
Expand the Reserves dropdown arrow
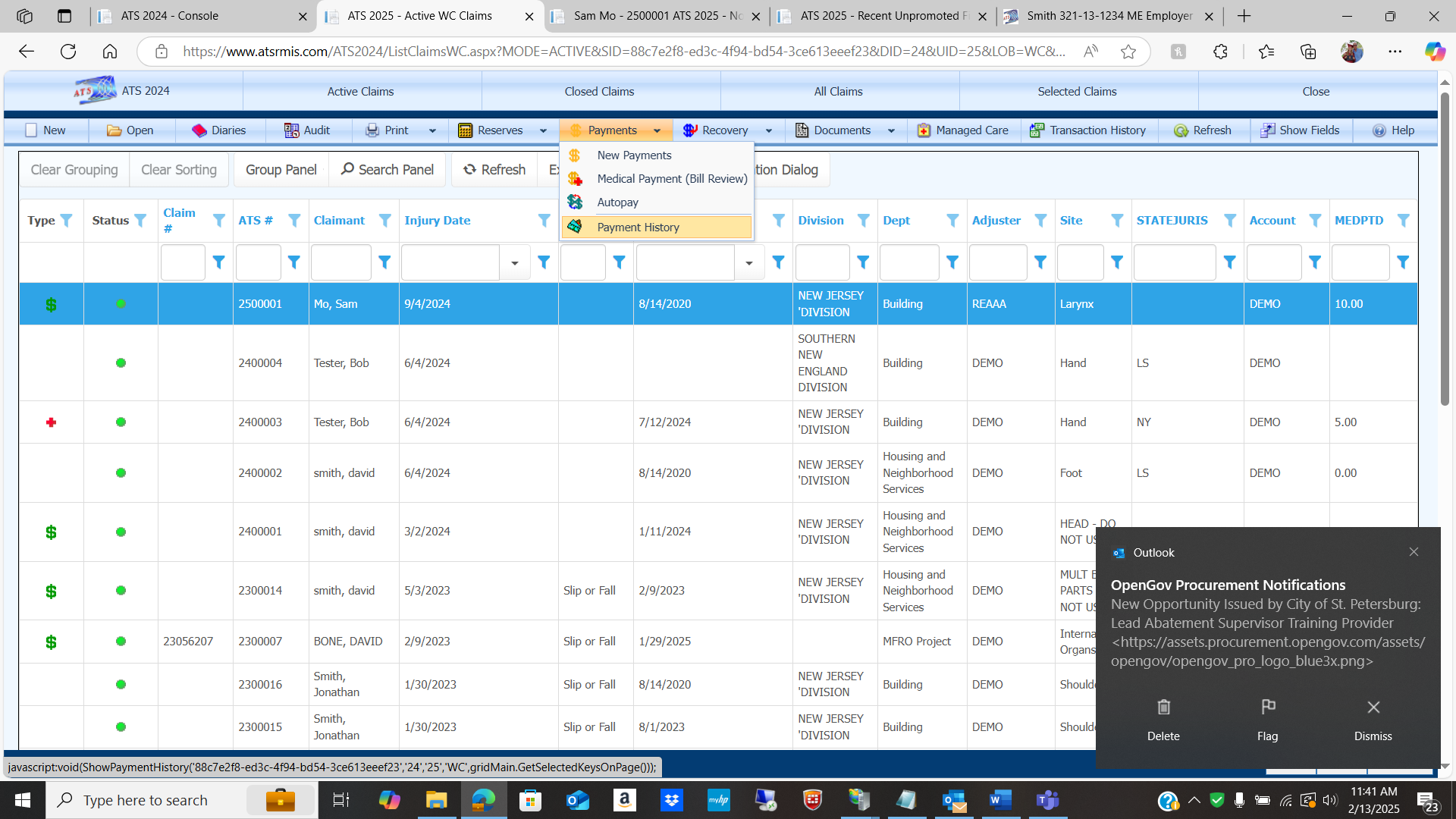[543, 130]
